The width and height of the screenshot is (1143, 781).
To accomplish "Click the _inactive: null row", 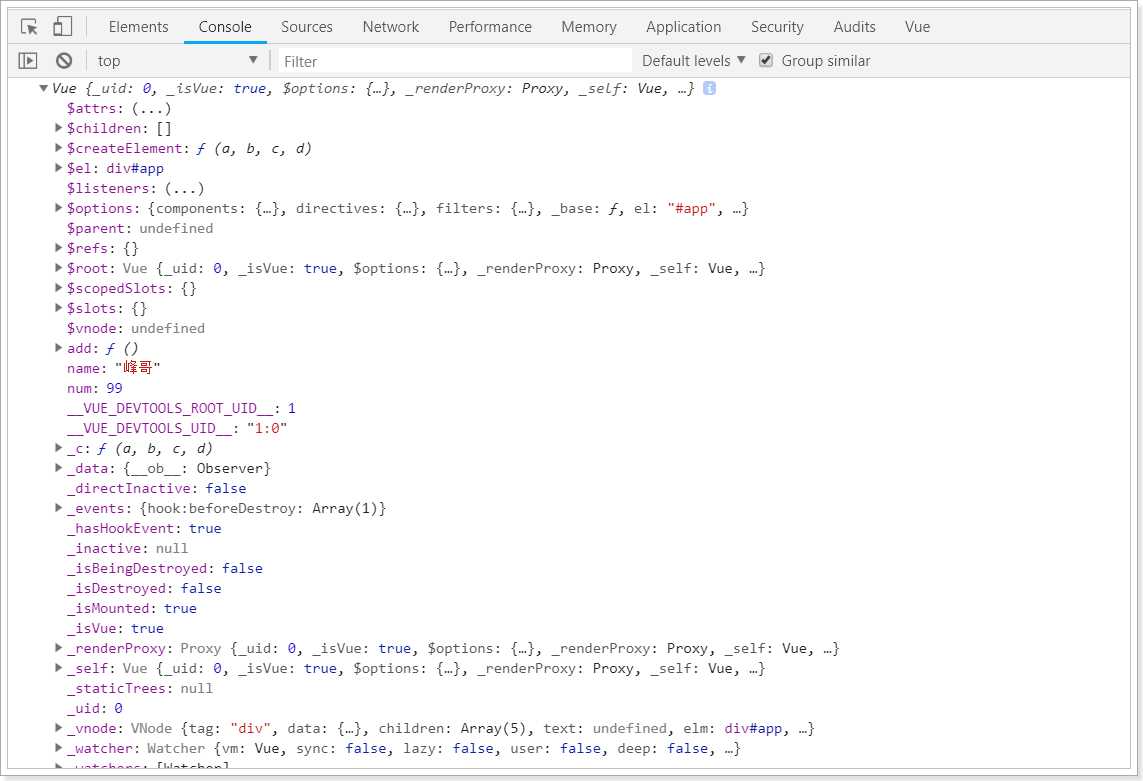I will click(x=128, y=548).
